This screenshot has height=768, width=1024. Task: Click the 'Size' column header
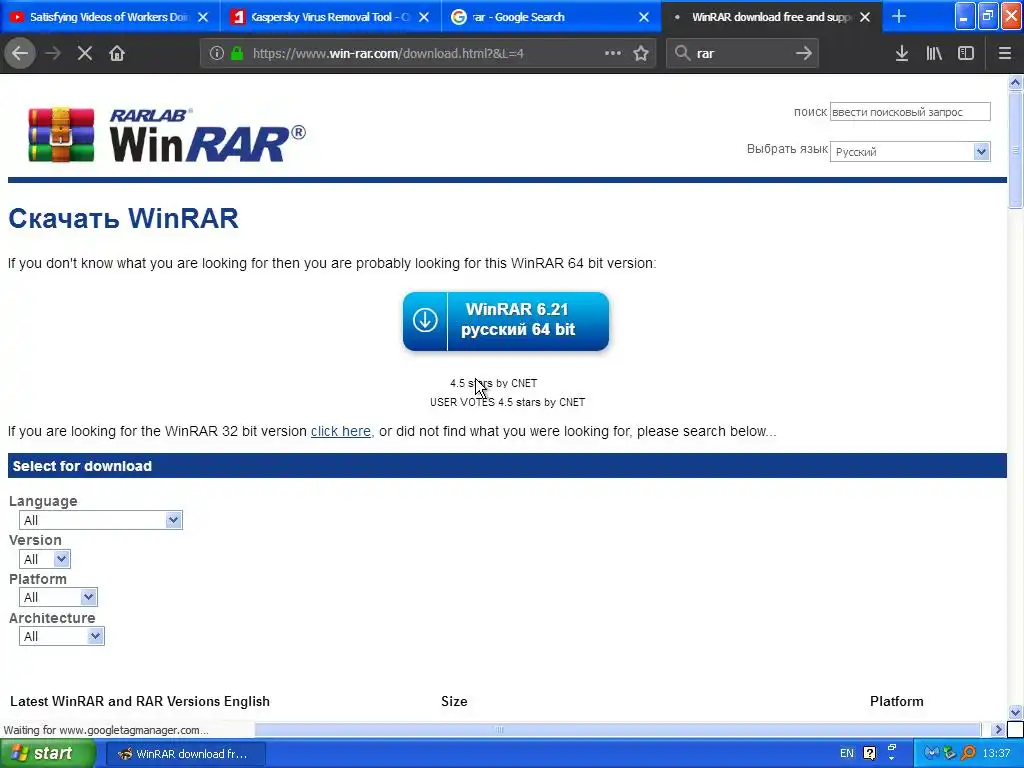454,701
